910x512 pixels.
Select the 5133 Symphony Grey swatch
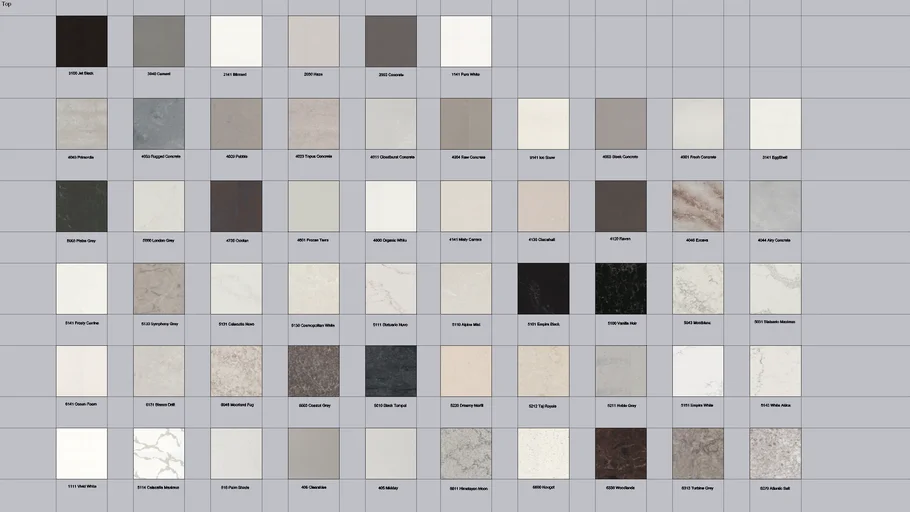159,289
